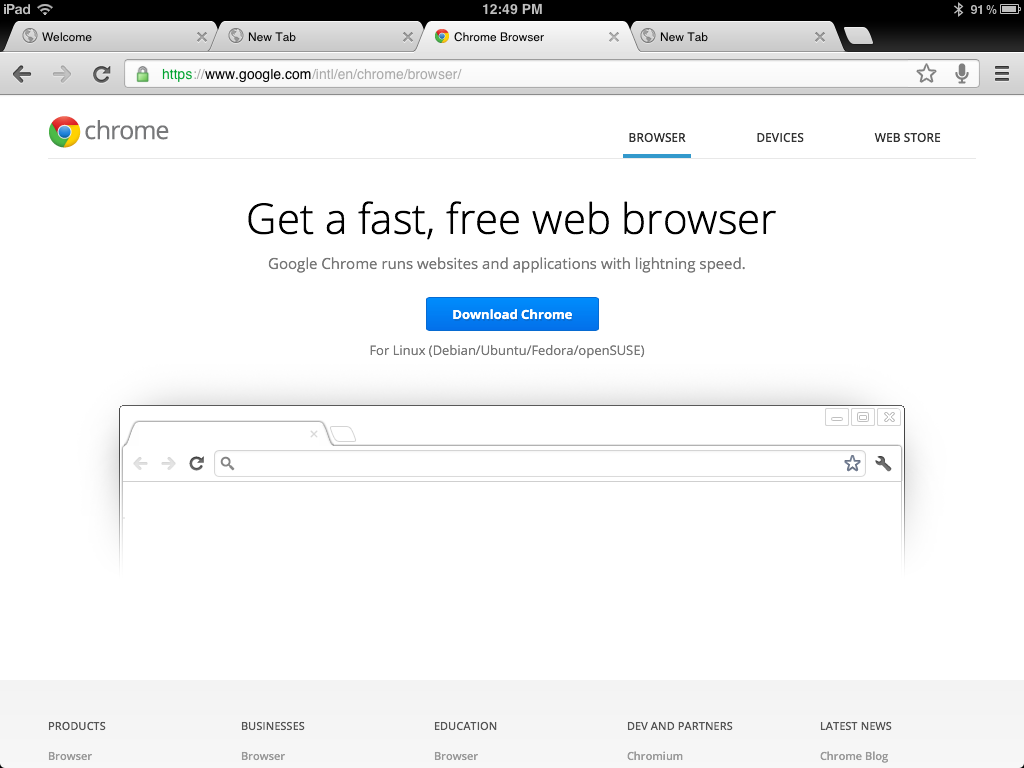
Task: Click the Chrome logo on the page
Action: pyautogui.click(x=108, y=132)
